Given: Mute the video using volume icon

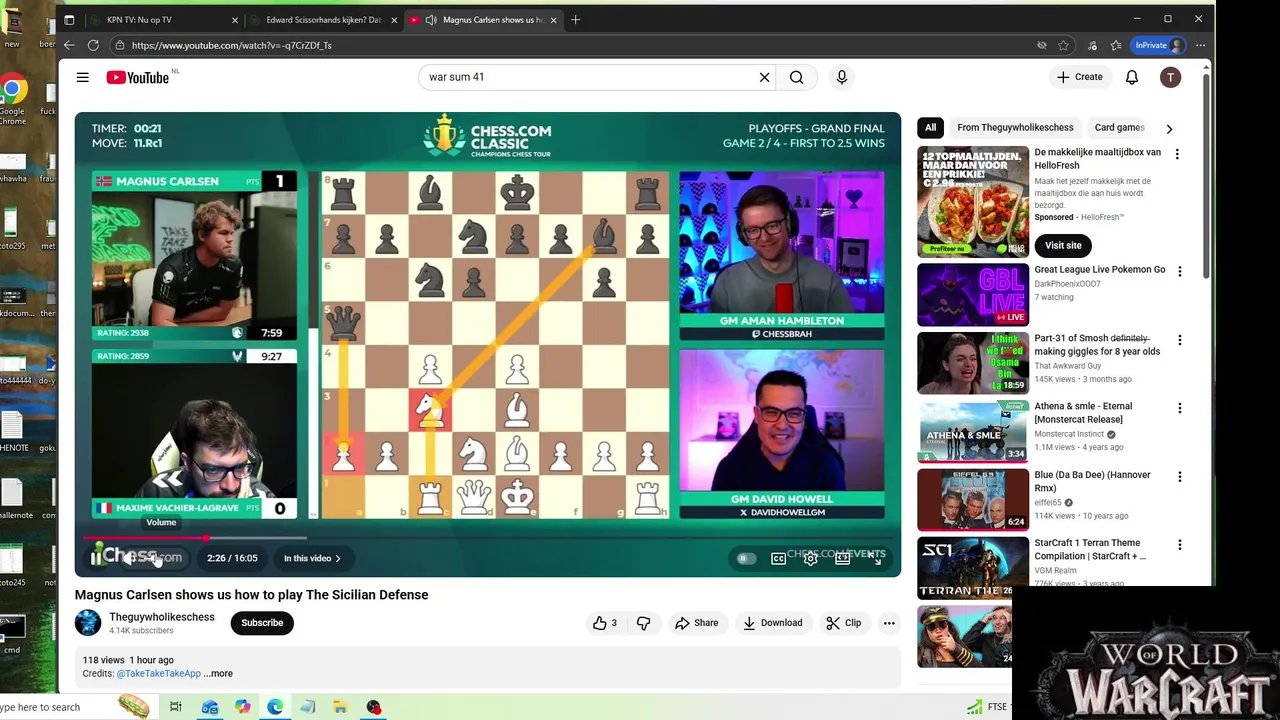Looking at the screenshot, I should (x=128, y=558).
